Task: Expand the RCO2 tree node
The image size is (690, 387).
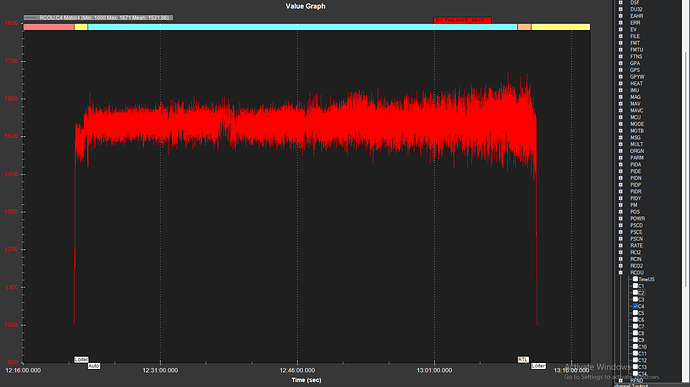Action: click(x=620, y=266)
